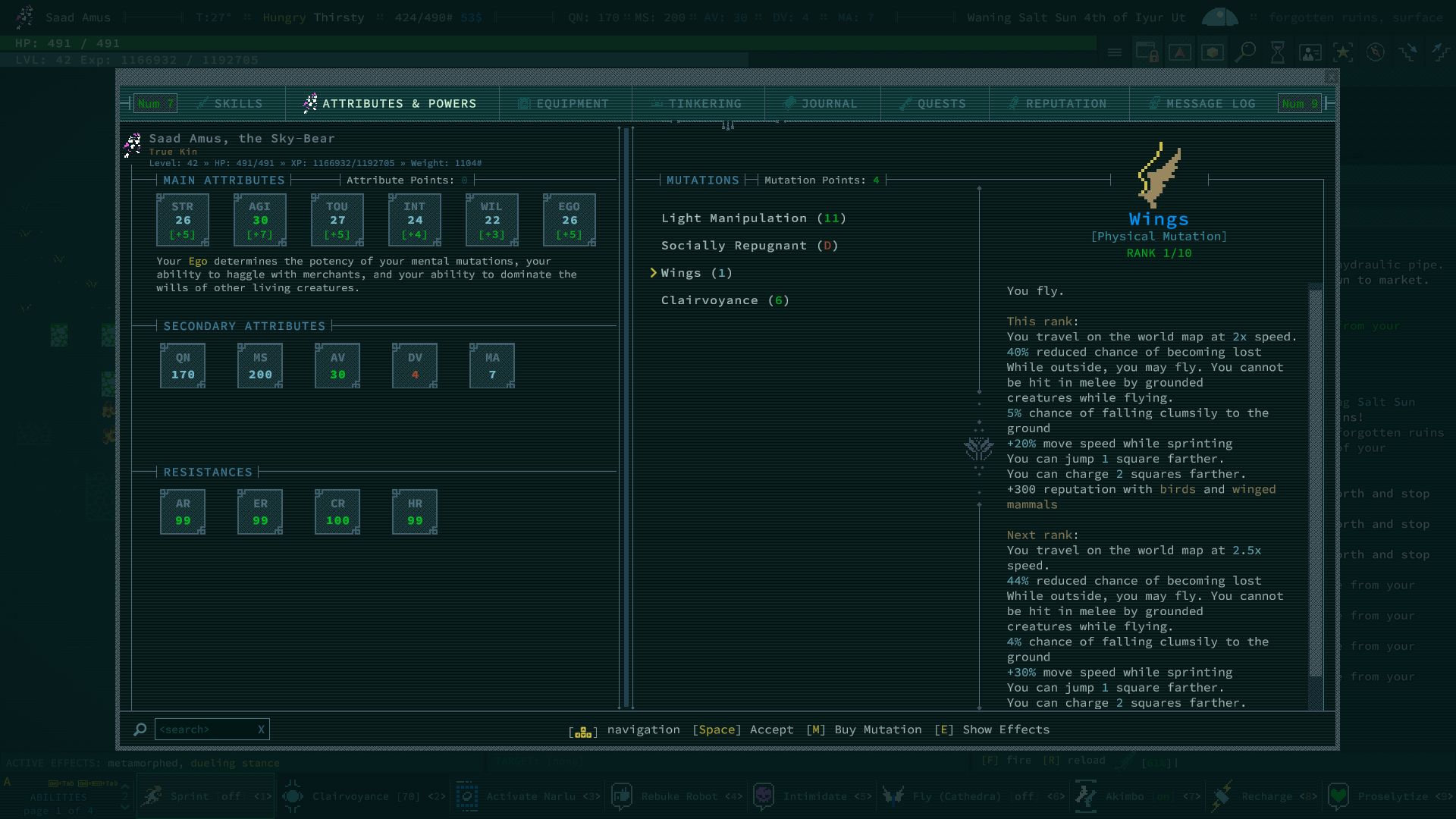Open the Equipment tab
The width and height of the screenshot is (1456, 819).
[563, 104]
